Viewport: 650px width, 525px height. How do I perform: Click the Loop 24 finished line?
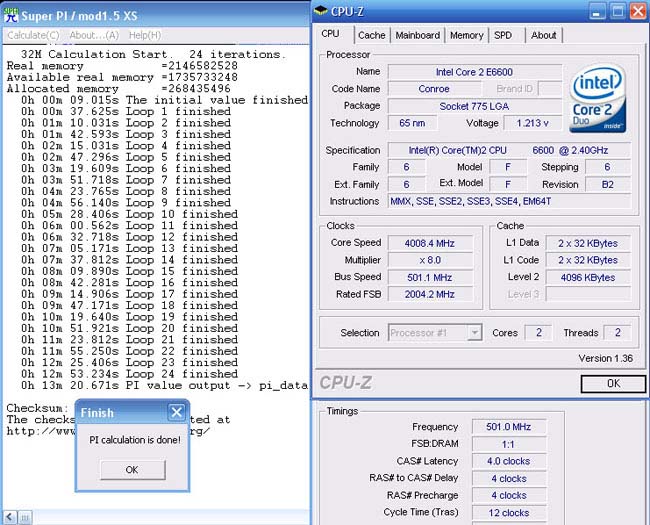pyautogui.click(x=129, y=374)
